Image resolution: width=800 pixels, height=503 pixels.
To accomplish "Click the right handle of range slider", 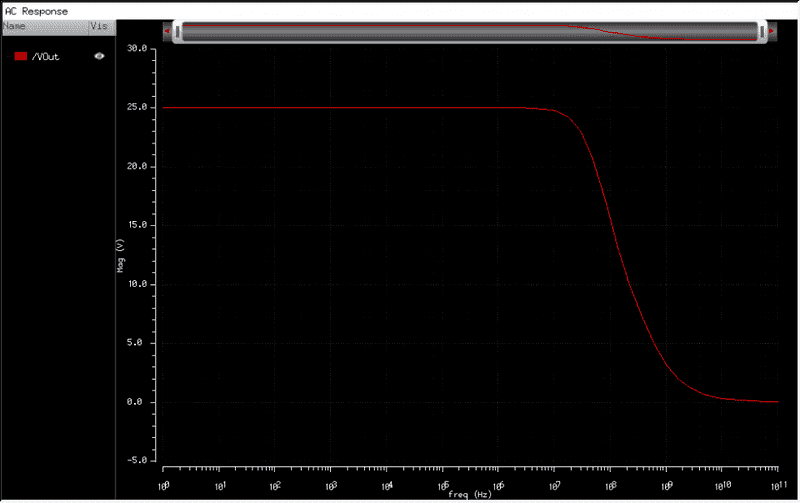I will pos(762,32).
